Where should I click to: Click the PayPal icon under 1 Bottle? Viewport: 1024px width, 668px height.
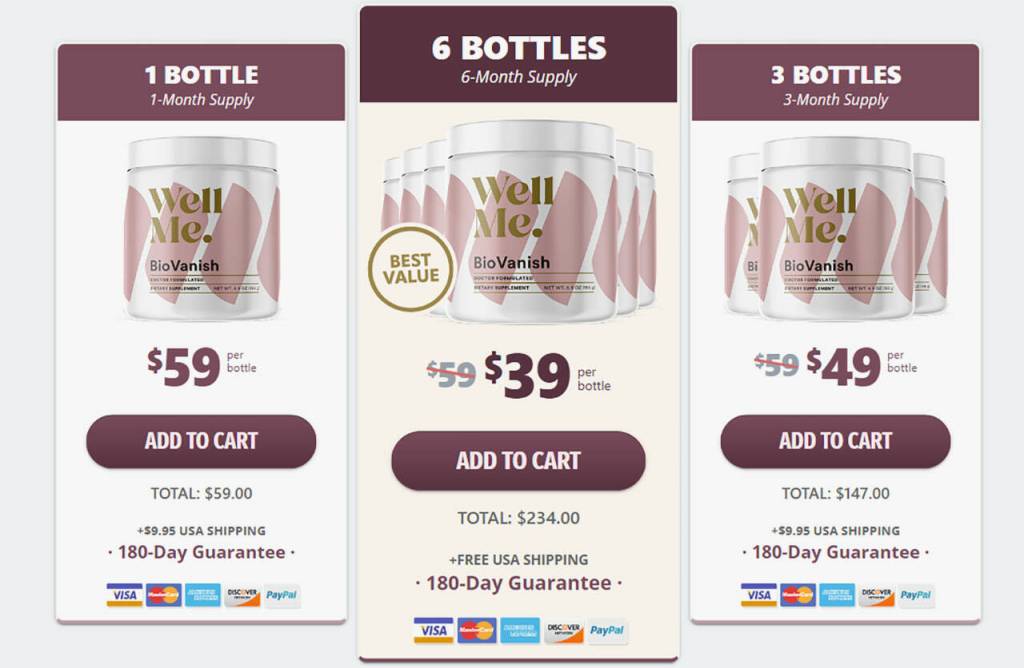click(282, 596)
